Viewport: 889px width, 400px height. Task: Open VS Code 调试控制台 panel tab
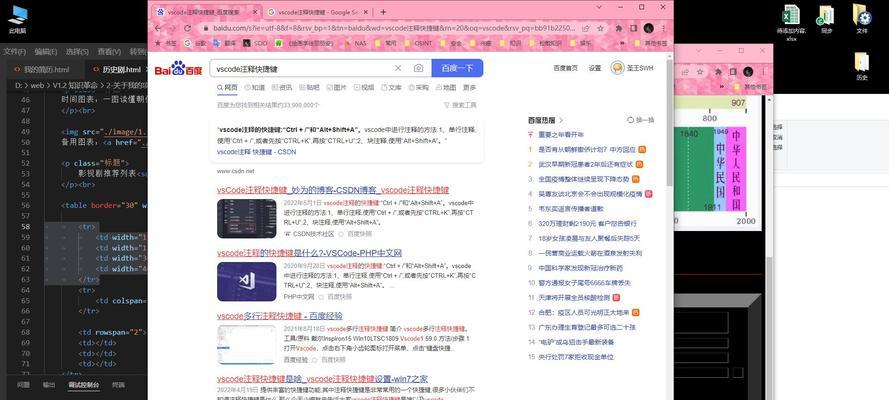pos(84,385)
